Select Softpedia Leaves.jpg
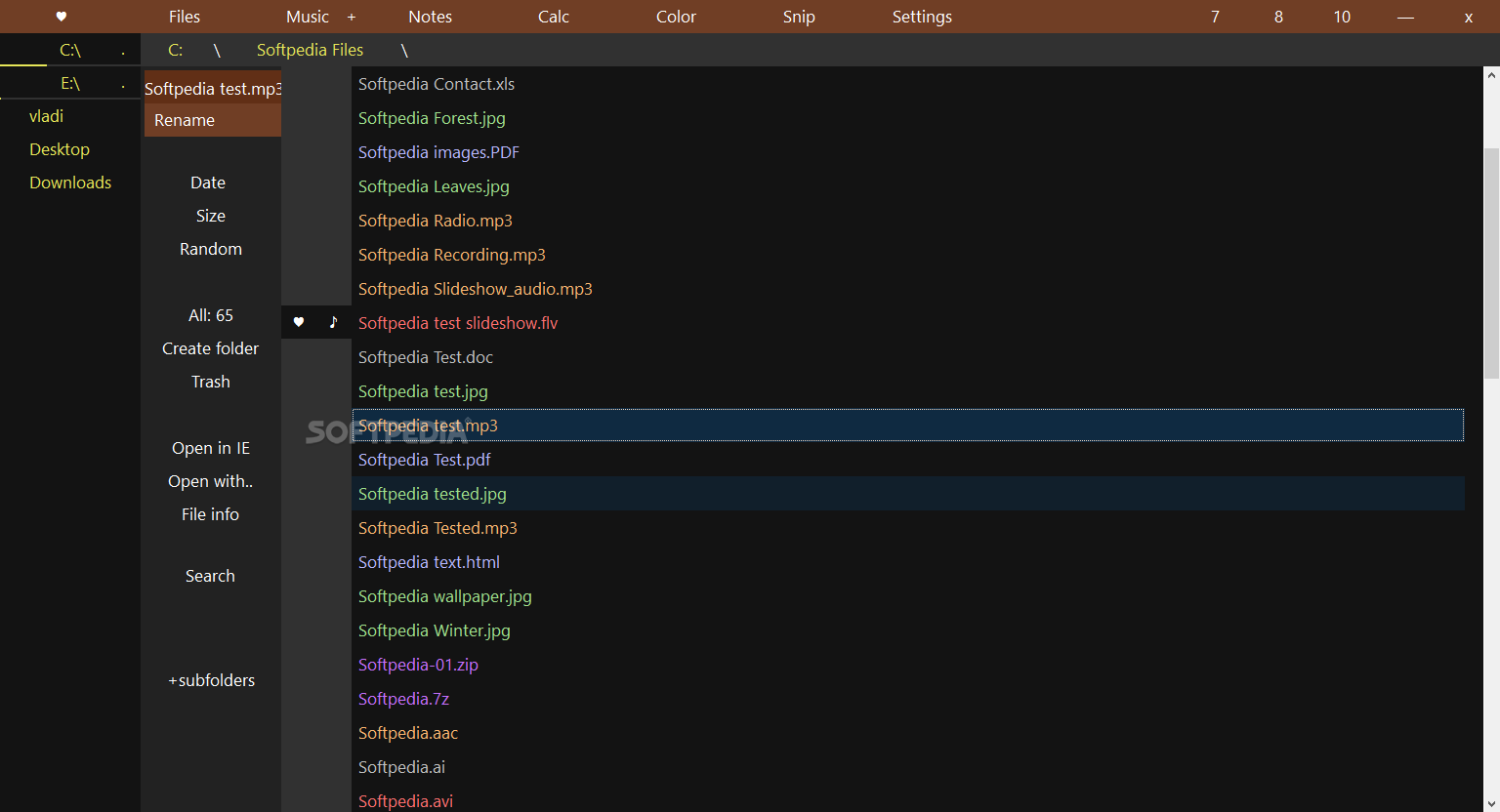Viewport: 1500px width, 812px height. coord(434,186)
